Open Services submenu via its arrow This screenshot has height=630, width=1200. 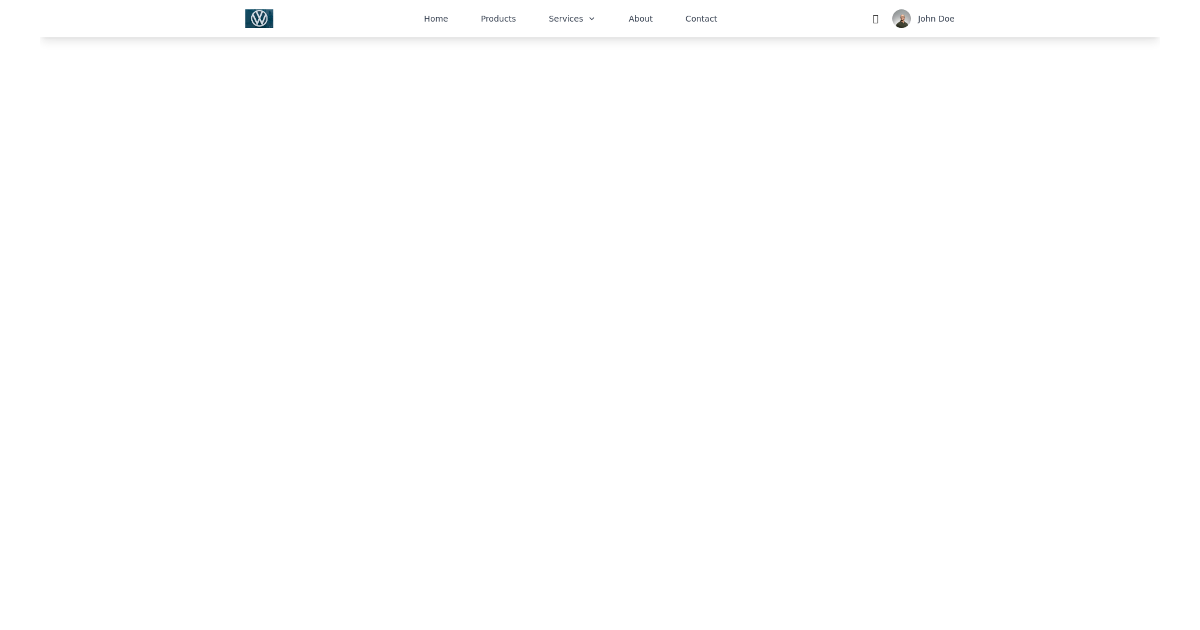coord(591,18)
